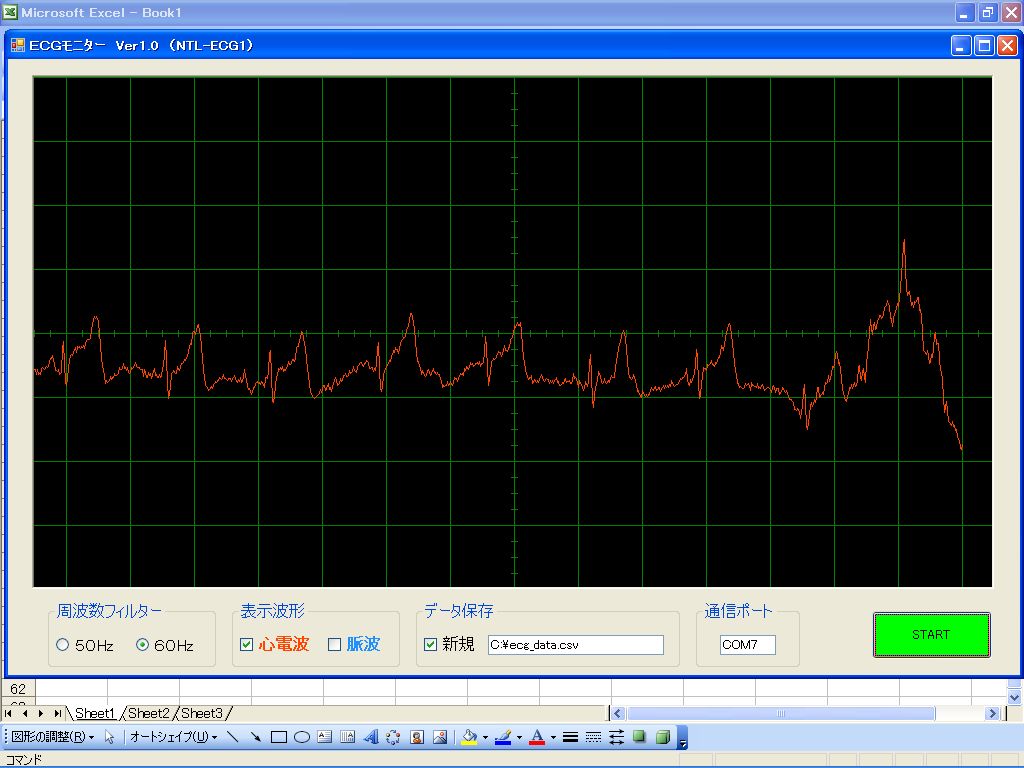Close the ECGモニター window
This screenshot has height=768, width=1024.
point(1008,46)
